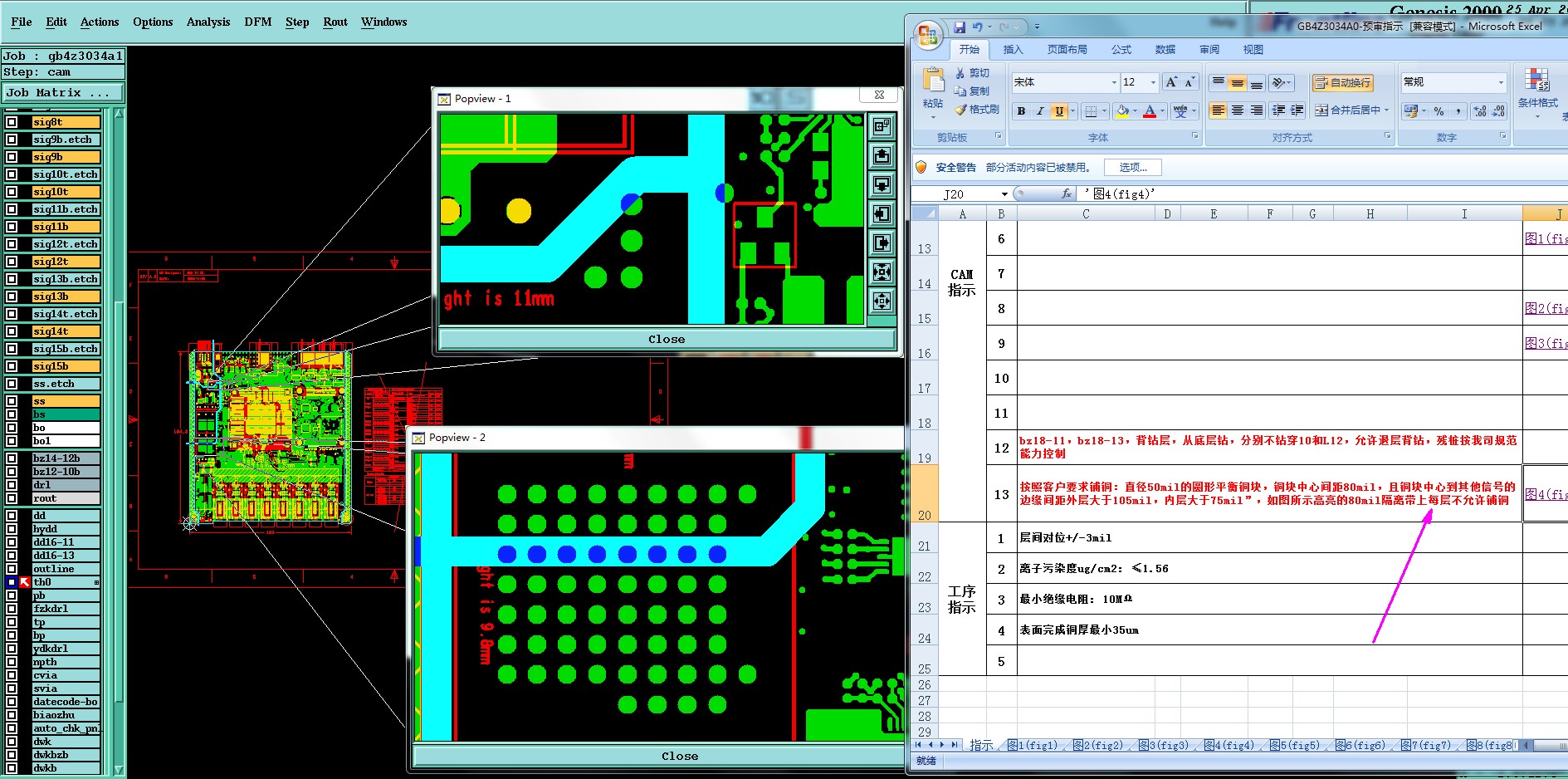The image size is (1568, 779).
Task: Open the font name dropdown (宋体)
Action: tap(1114, 82)
